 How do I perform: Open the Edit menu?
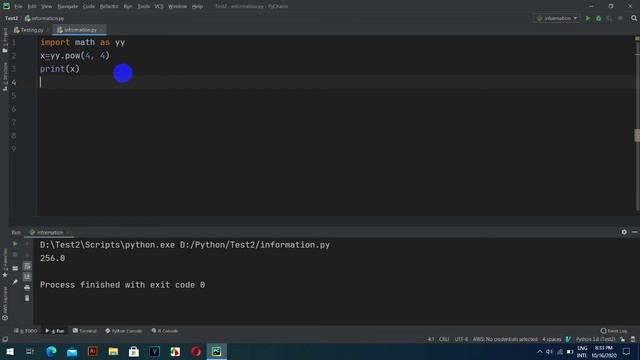coord(32,7)
